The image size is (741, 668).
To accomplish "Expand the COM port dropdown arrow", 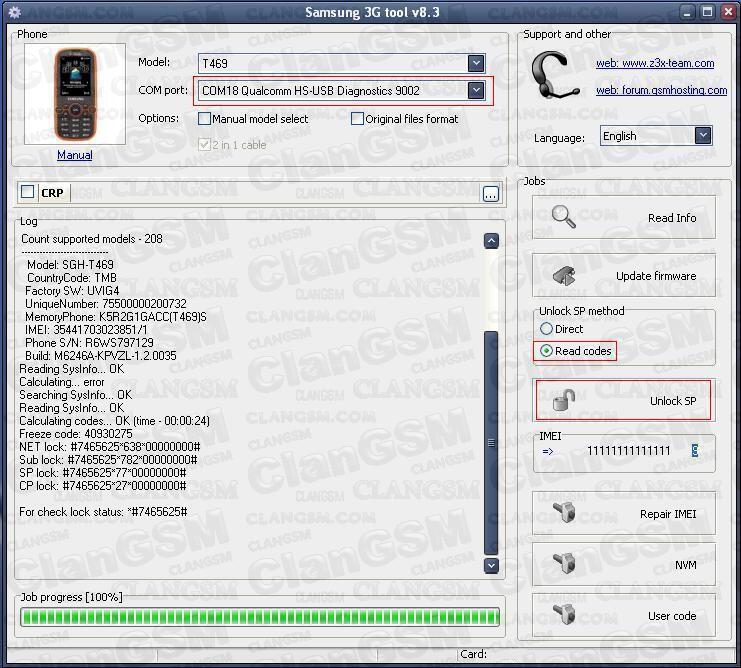I will [476, 90].
